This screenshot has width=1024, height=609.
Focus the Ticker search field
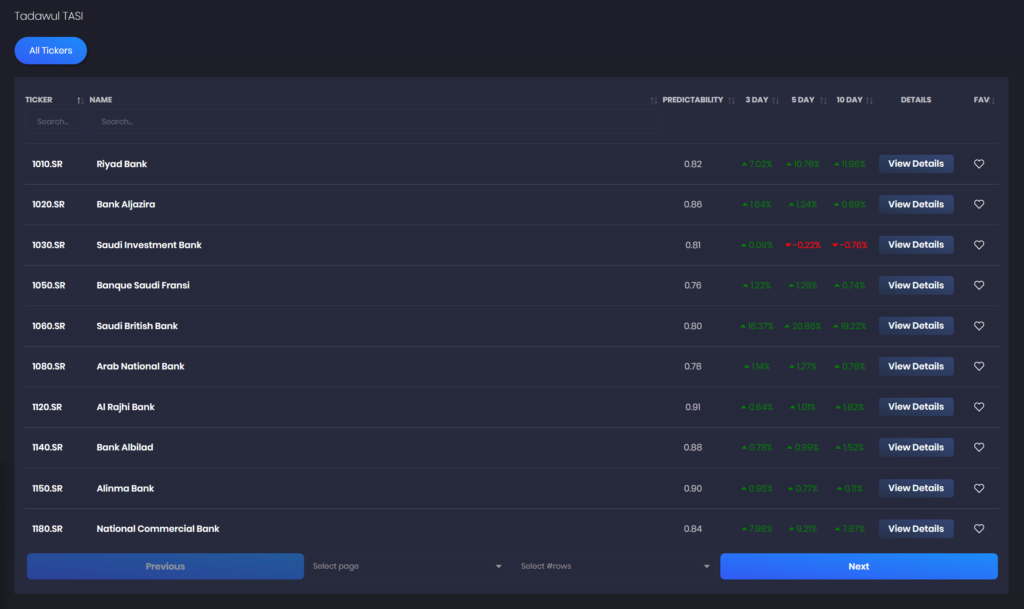55,121
